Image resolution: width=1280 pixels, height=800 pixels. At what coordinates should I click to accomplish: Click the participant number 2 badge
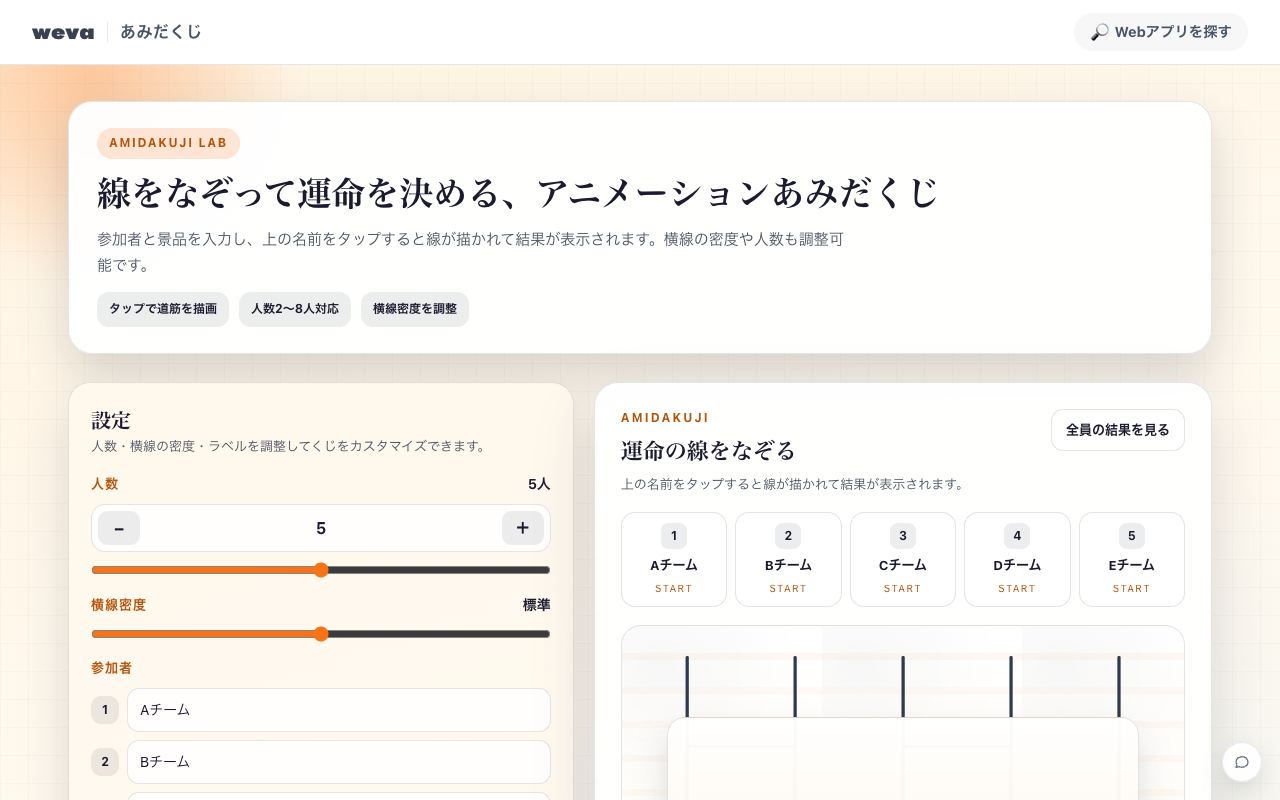tap(105, 762)
